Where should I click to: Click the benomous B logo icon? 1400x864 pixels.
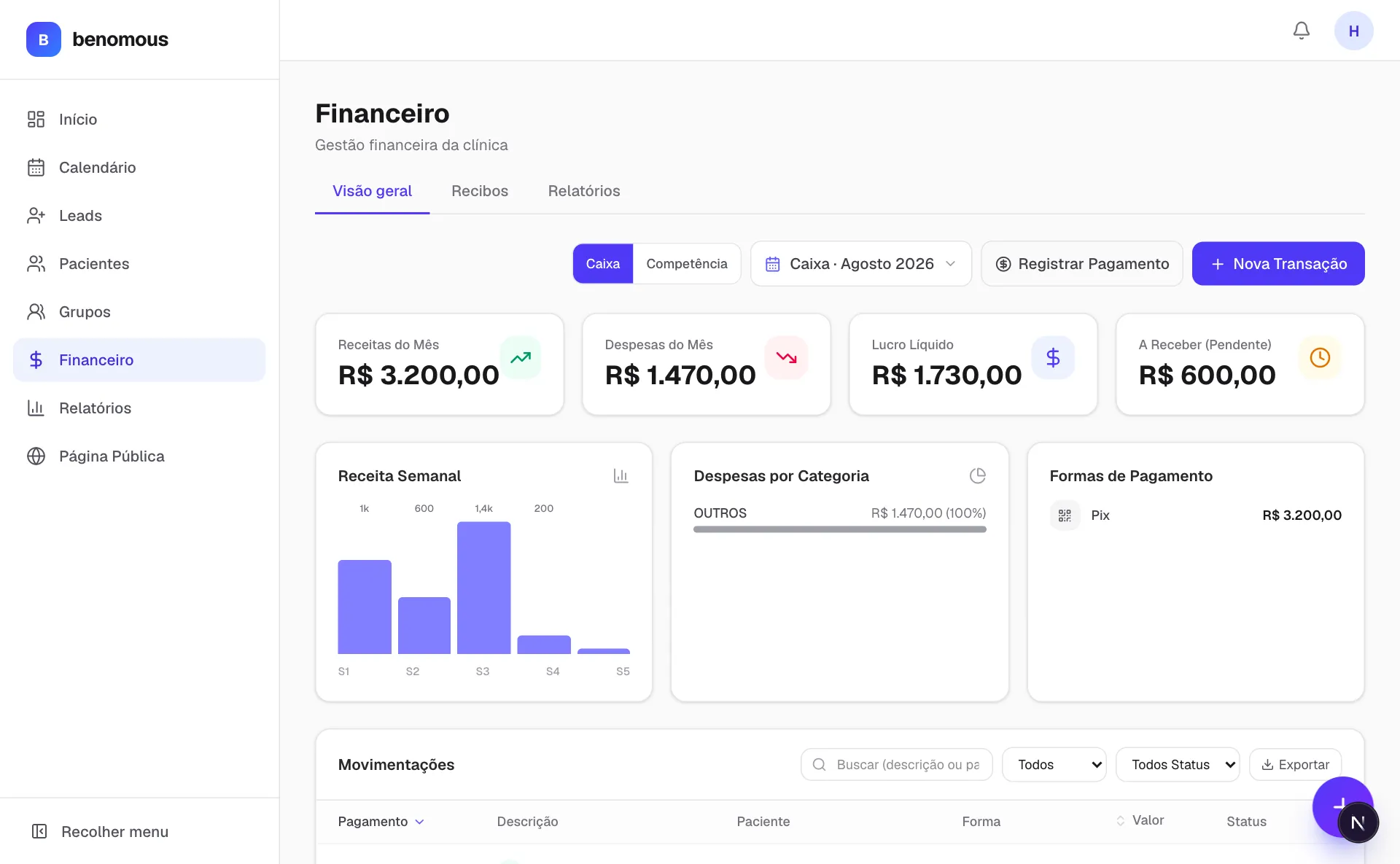44,39
